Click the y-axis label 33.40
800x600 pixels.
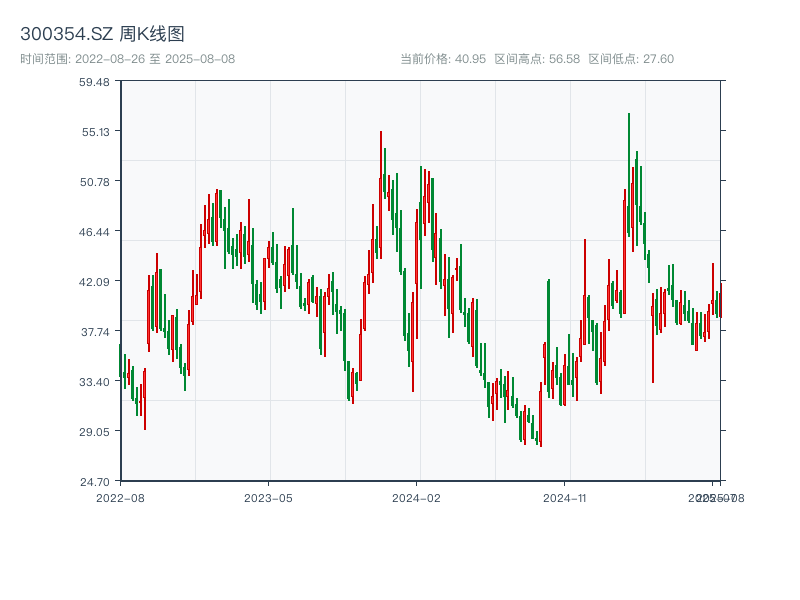[x=94, y=382]
